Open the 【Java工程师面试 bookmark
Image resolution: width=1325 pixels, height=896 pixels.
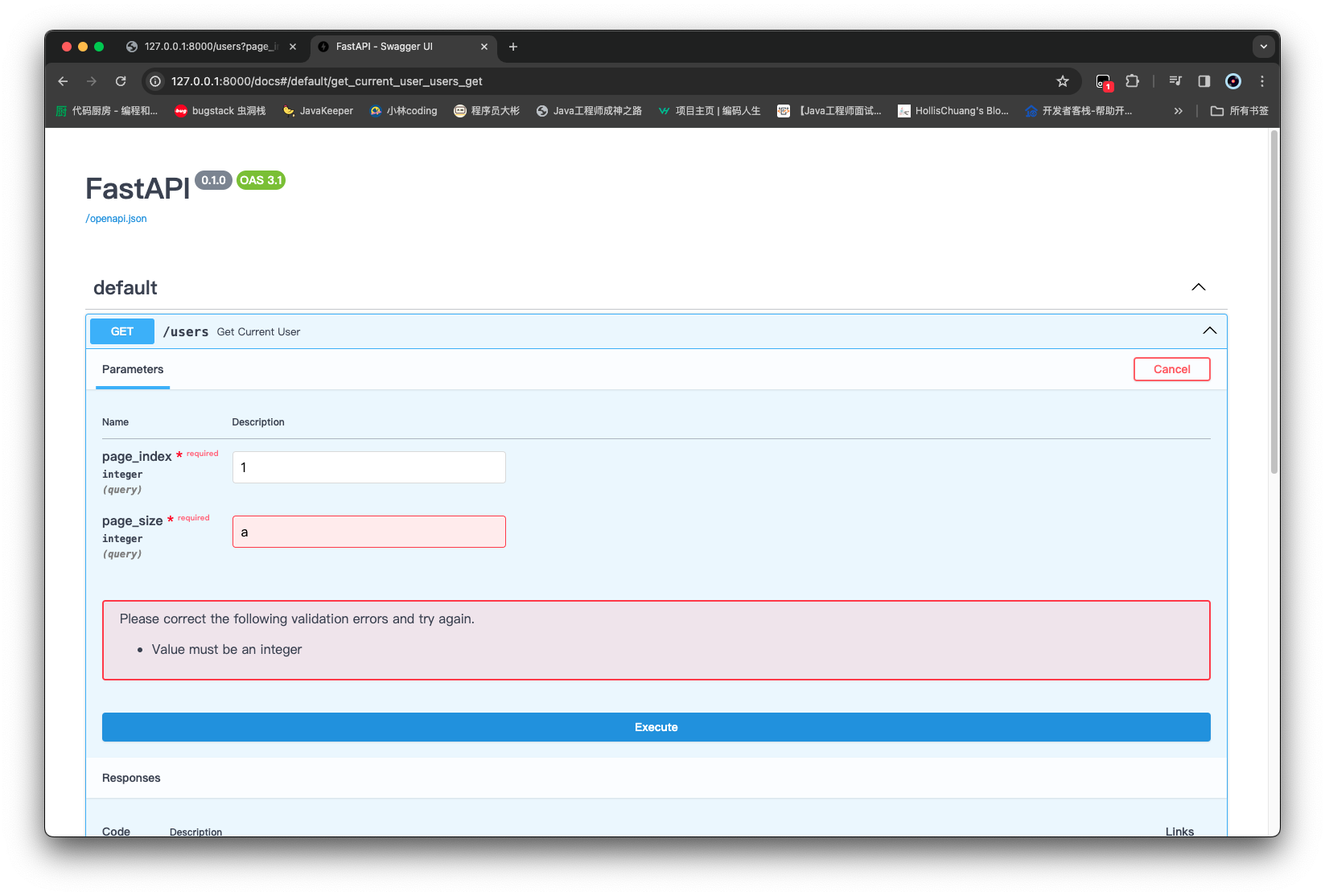click(x=829, y=111)
